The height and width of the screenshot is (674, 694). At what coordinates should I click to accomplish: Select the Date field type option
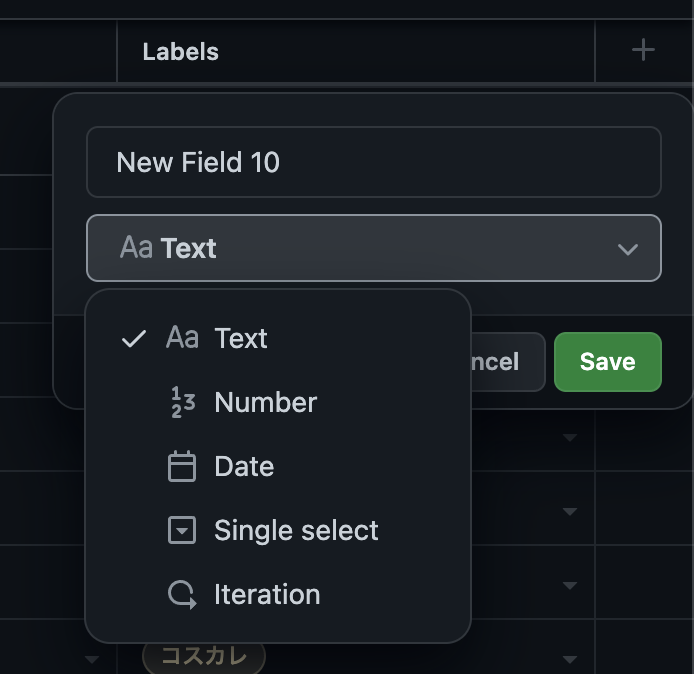(x=244, y=466)
